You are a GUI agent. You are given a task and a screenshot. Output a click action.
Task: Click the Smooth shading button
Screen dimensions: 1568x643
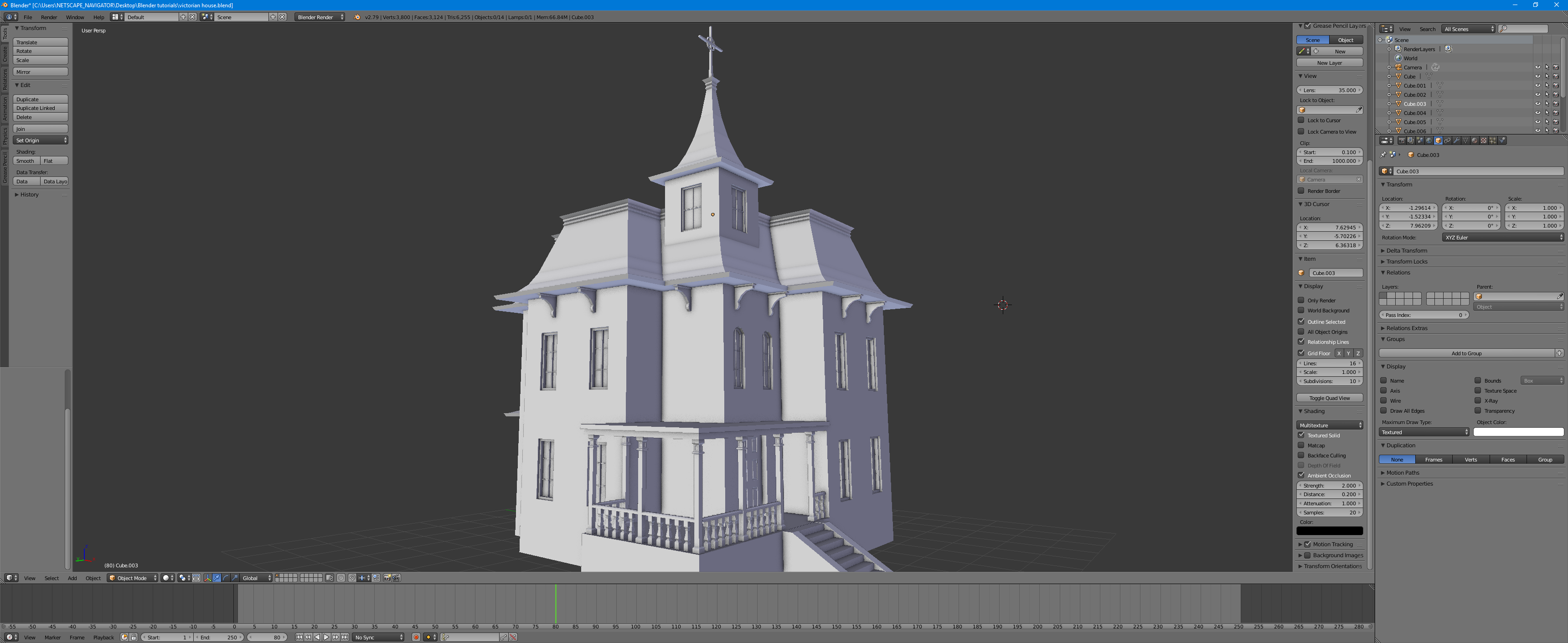tap(26, 161)
